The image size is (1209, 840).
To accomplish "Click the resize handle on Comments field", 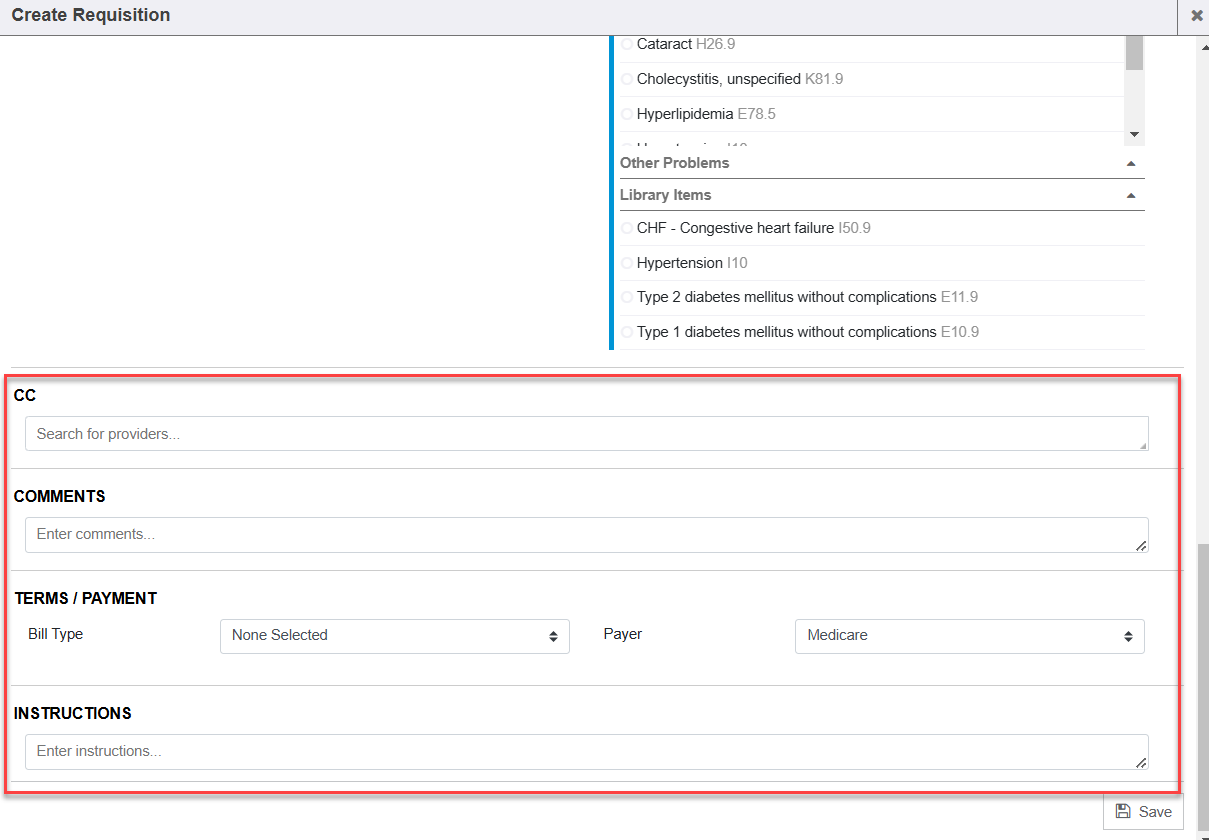I will coord(1141,546).
